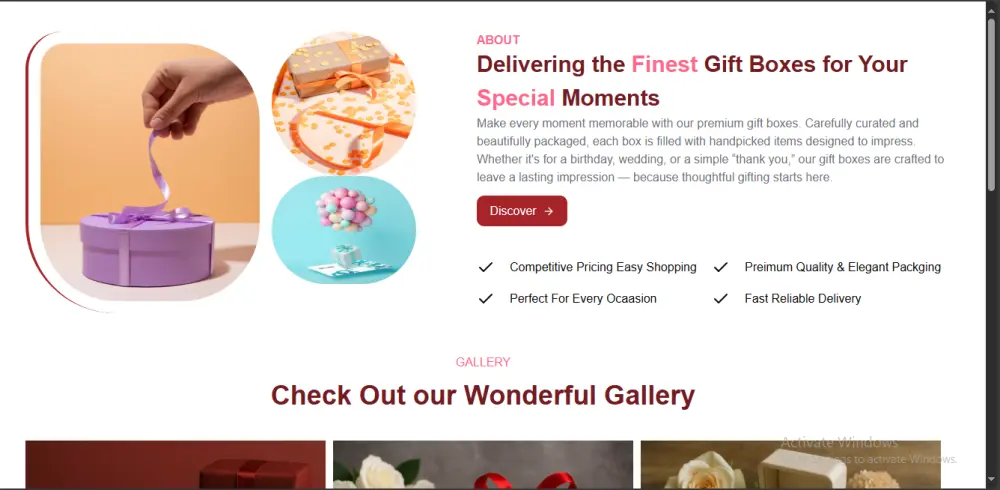Image resolution: width=1000 pixels, height=490 pixels.
Task: Click the vertical page scrollbar thumb
Action: (x=991, y=104)
